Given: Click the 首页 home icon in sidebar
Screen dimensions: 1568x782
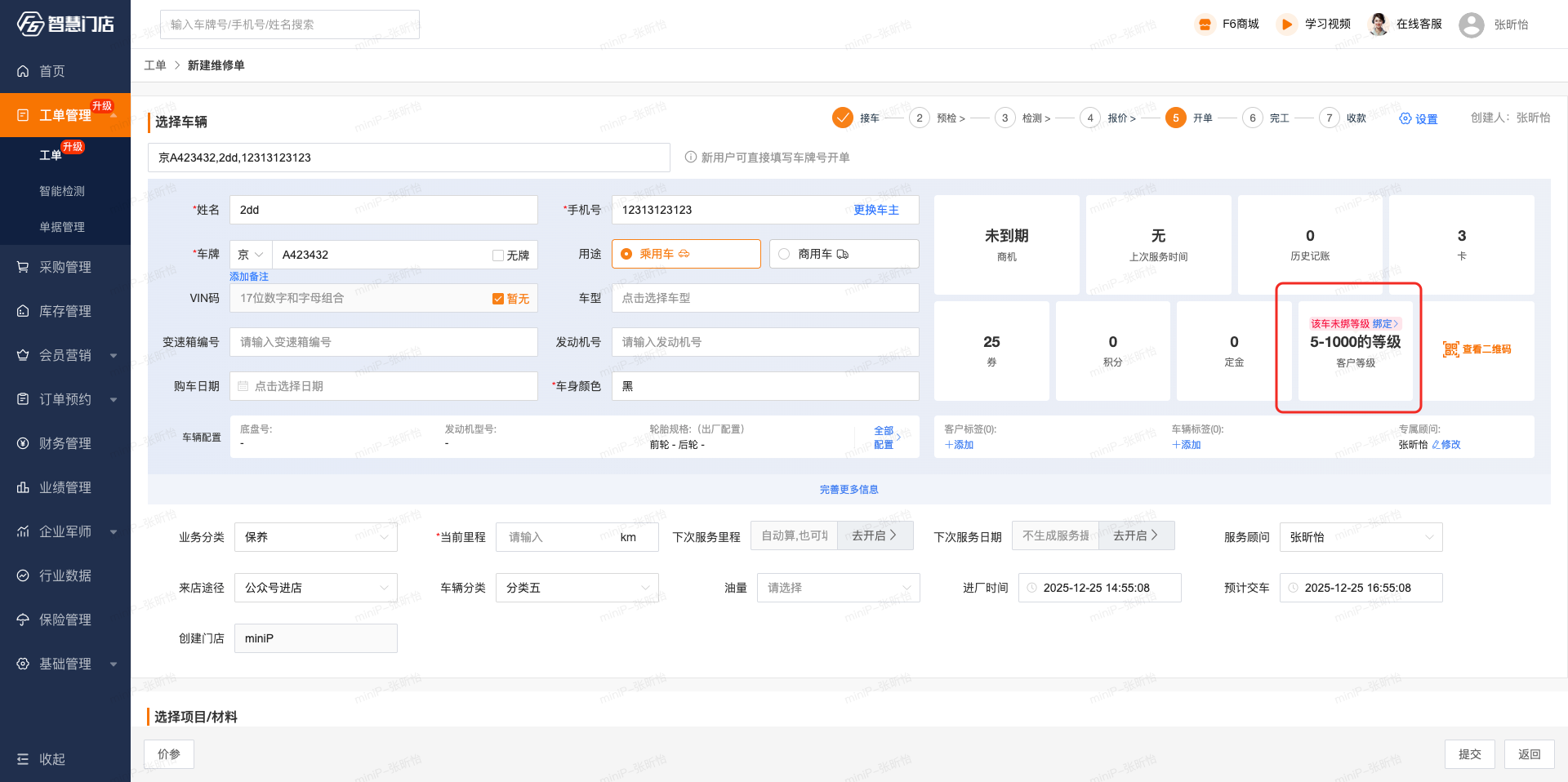Looking at the screenshot, I should (23, 71).
